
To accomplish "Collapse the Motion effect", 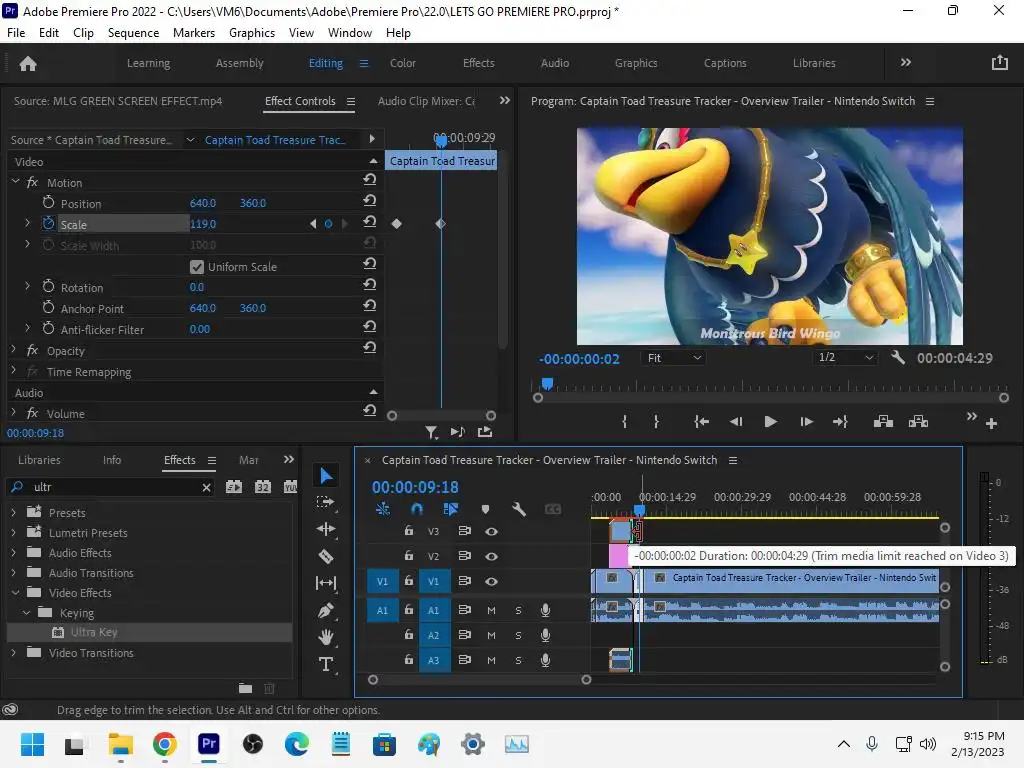I will click(x=15, y=182).
